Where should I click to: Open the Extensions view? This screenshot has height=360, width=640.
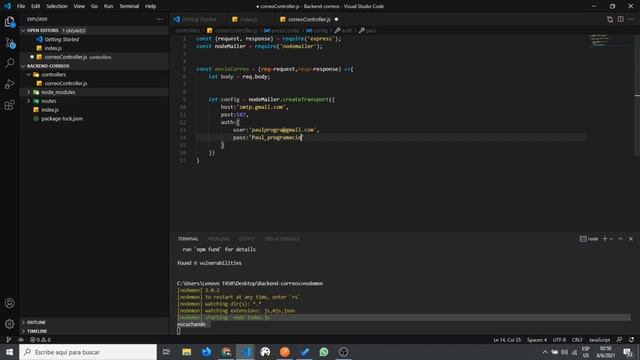tap(9, 105)
